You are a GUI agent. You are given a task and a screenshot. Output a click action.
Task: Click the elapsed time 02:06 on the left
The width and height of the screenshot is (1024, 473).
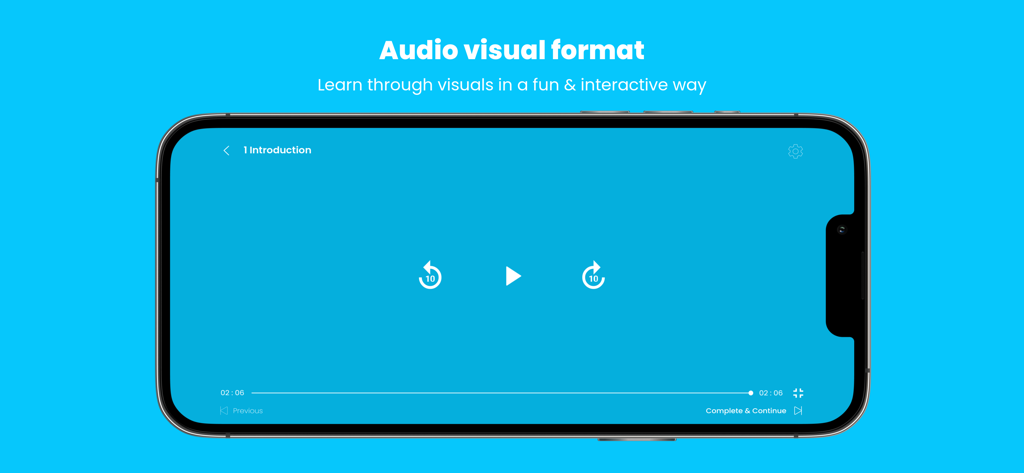[232, 393]
